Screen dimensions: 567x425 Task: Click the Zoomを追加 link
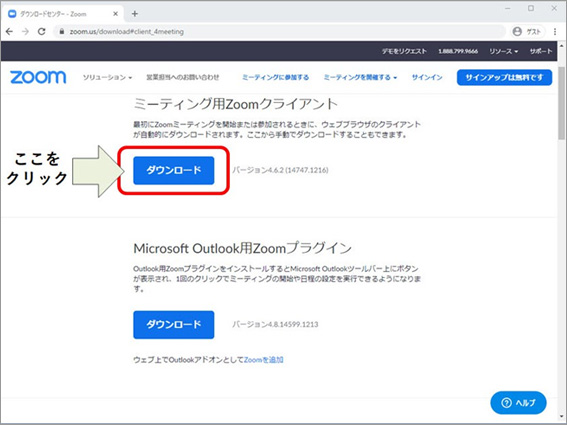[x=264, y=360]
